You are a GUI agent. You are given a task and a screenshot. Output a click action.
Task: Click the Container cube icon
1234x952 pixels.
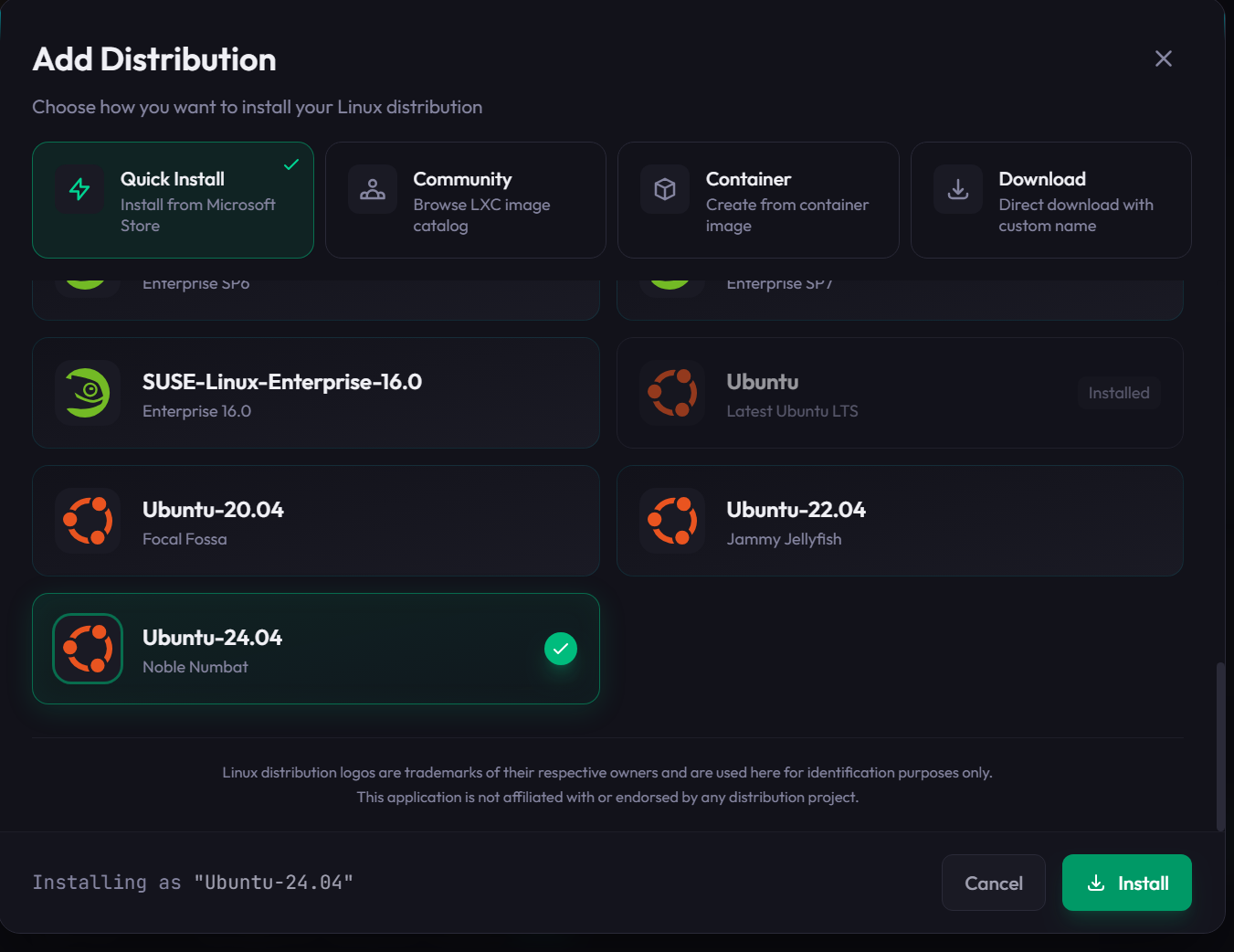point(665,189)
